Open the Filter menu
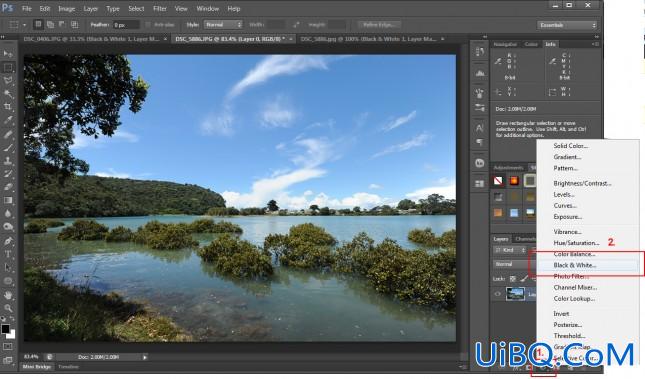 160,8
